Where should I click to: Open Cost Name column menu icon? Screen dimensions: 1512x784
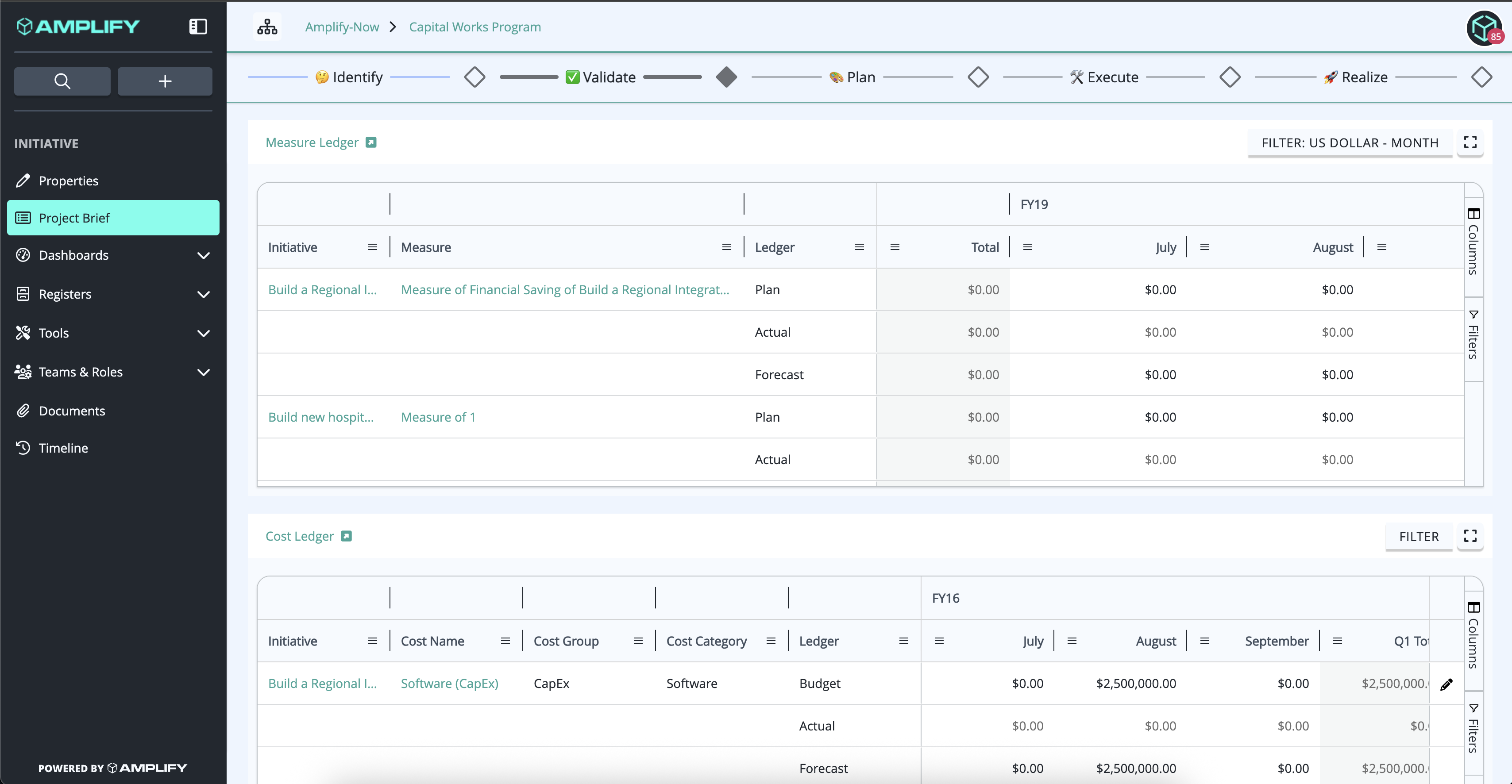[505, 641]
